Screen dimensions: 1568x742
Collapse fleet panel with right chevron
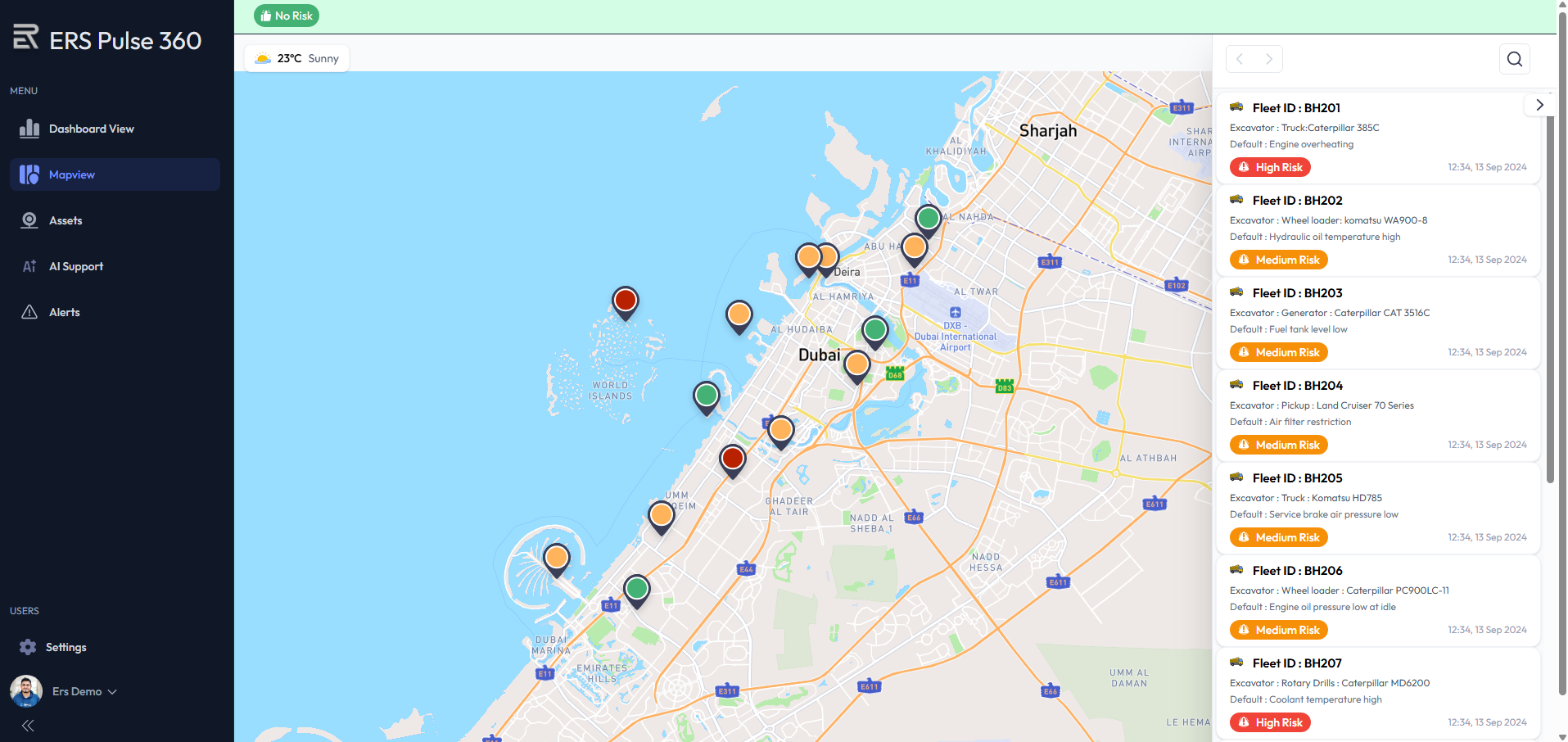(1539, 105)
